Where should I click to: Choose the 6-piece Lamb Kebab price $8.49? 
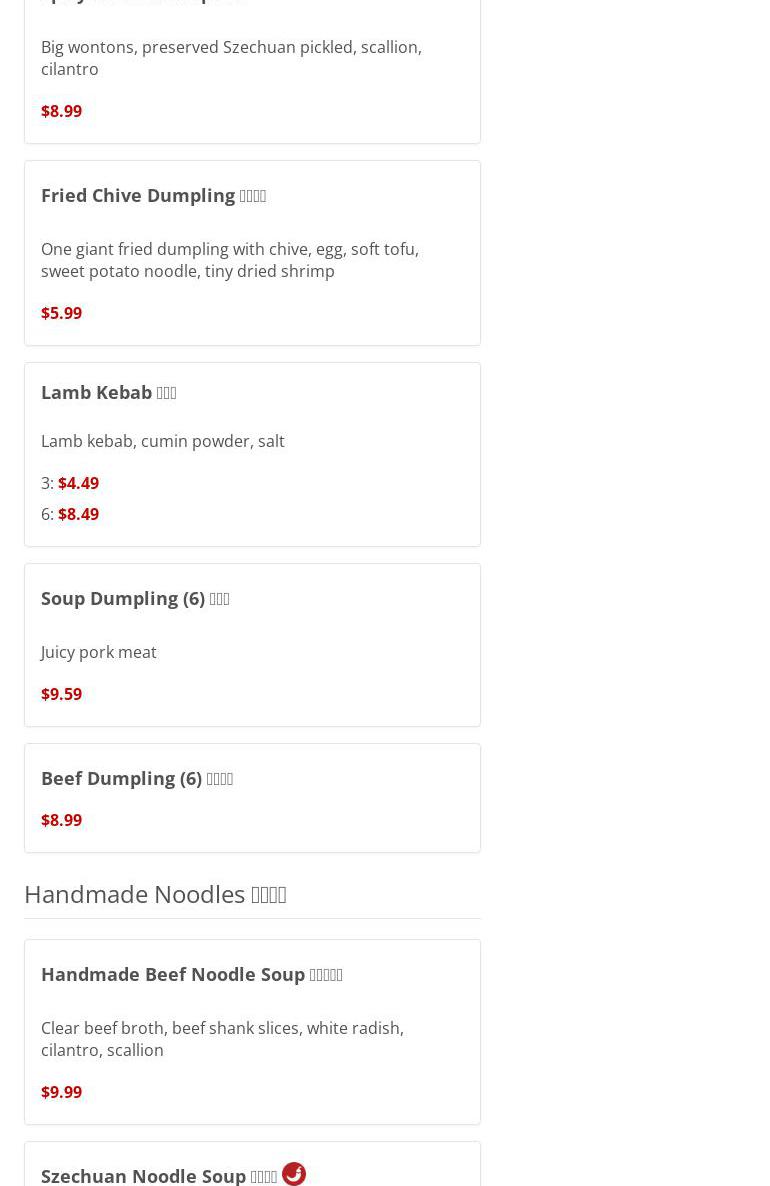coord(78,514)
